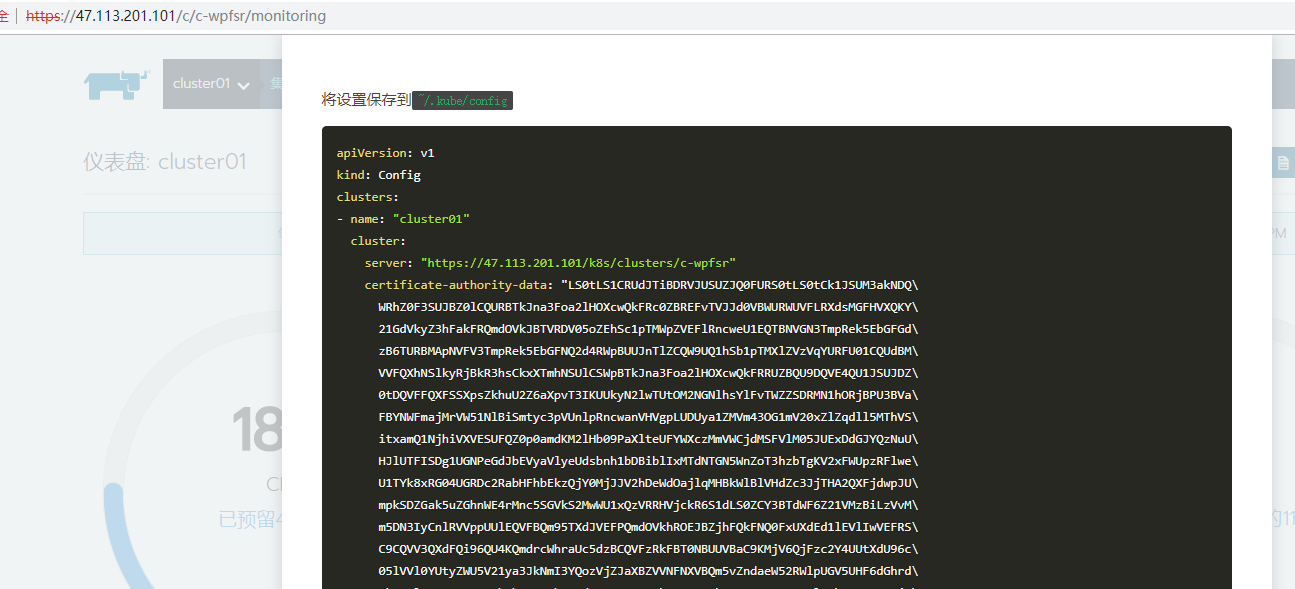Image resolution: width=1295 pixels, height=589 pixels.
Task: Click the server URL config line
Action: pyautogui.click(x=550, y=263)
